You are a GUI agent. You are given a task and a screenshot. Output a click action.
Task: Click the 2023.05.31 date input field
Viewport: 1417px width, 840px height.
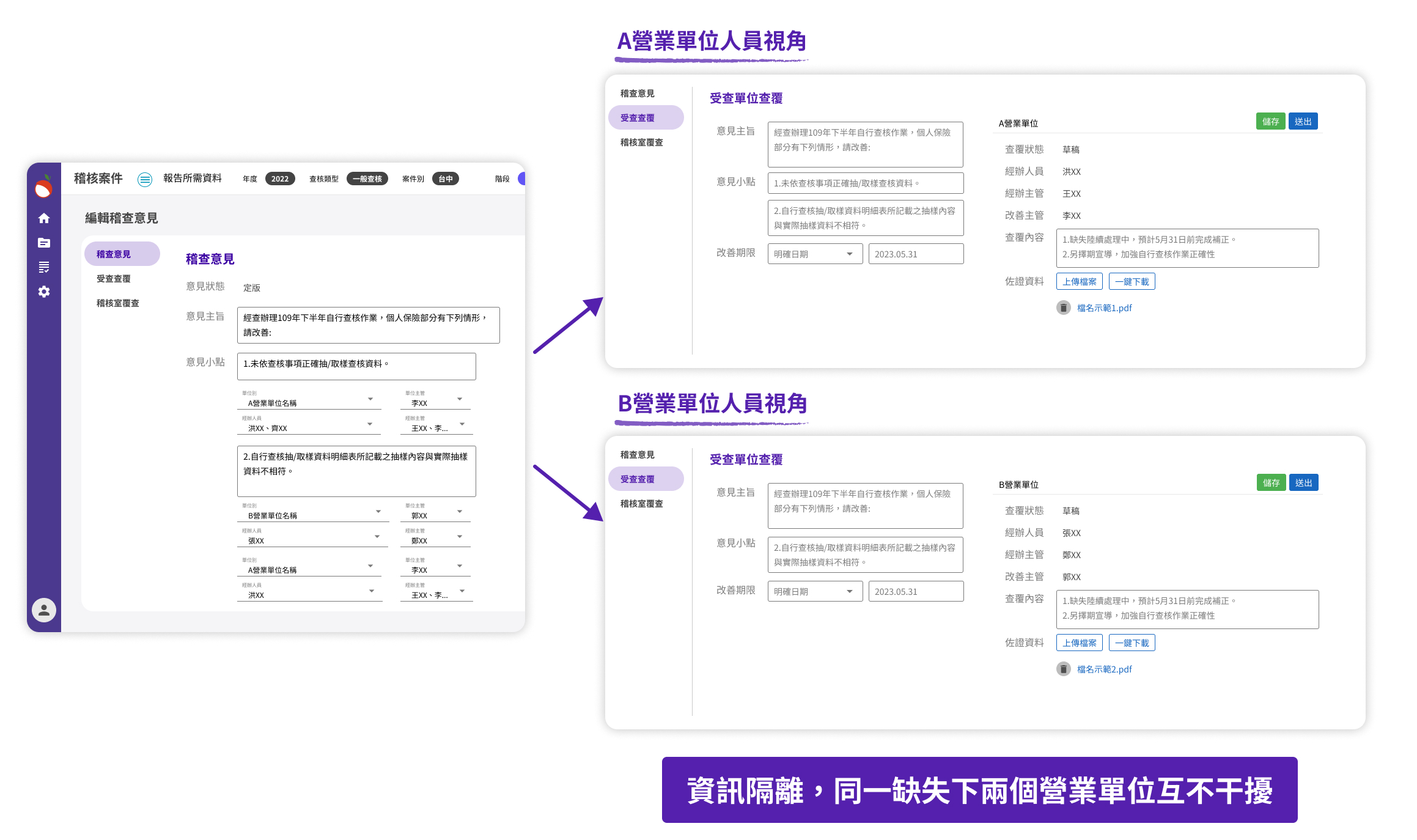tap(916, 253)
